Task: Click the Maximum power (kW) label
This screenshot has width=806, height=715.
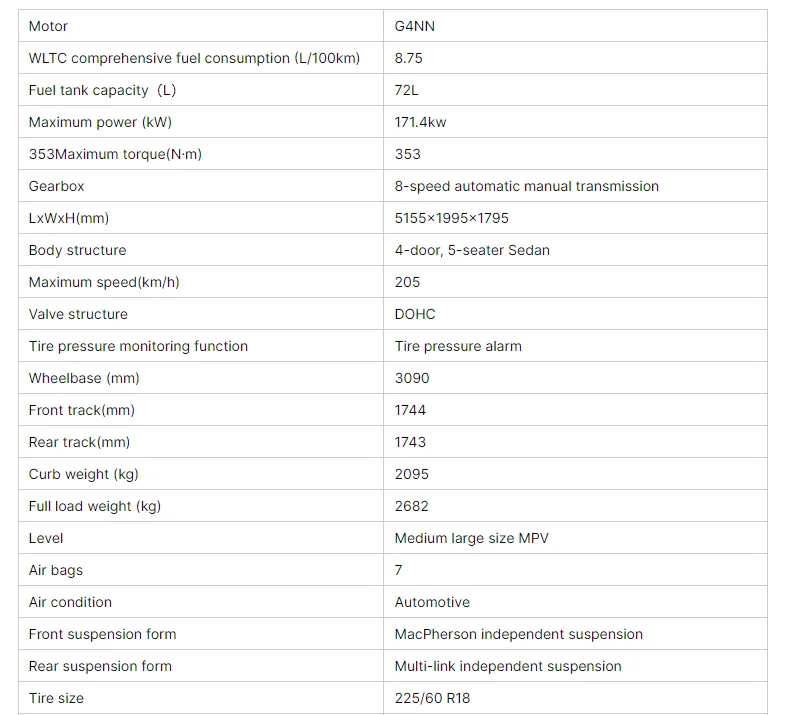Action: tap(101, 122)
